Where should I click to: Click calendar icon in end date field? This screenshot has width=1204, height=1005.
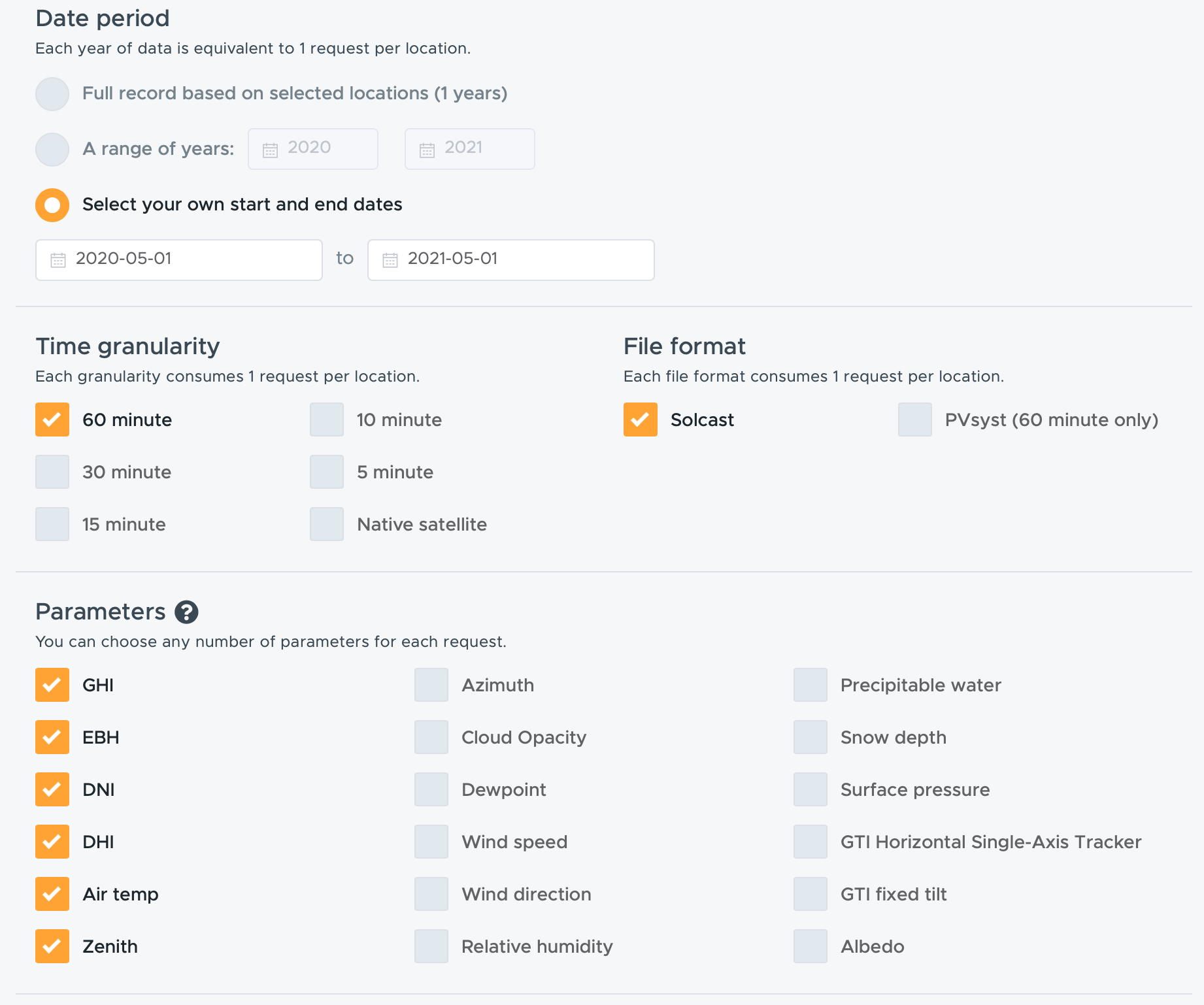[390, 260]
